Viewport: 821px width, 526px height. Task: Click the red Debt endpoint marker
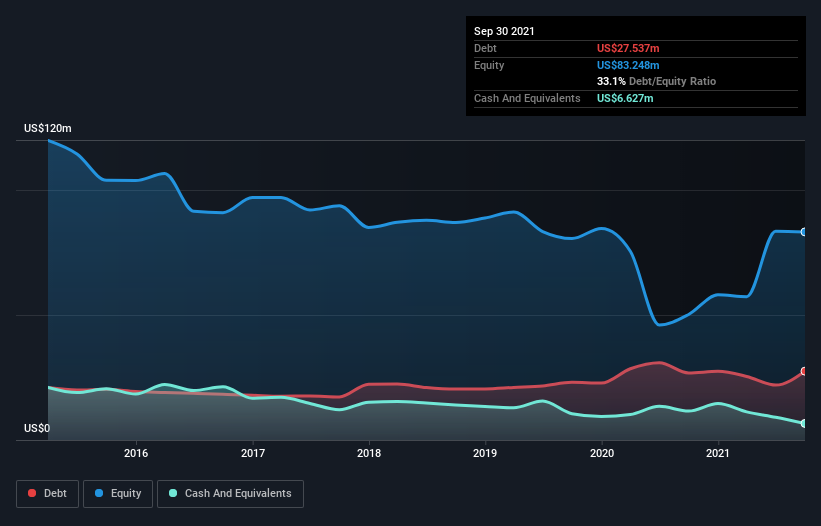(804, 371)
